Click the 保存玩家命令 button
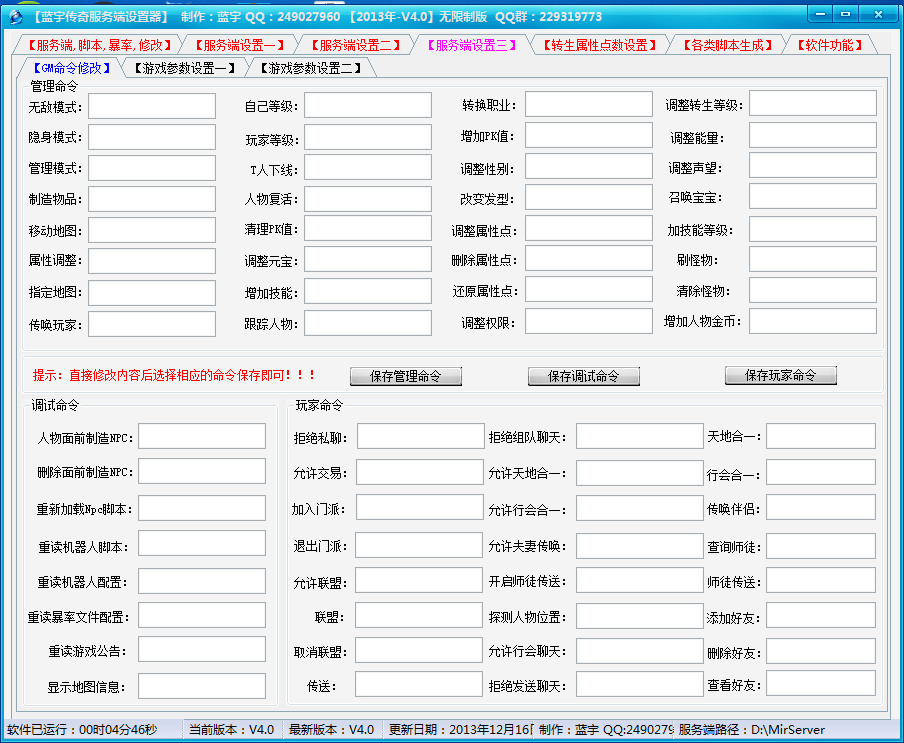 click(x=780, y=375)
